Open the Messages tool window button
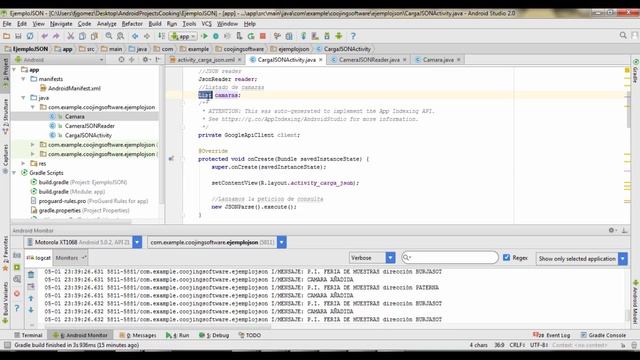This screenshot has height=360, width=640. 138,335
